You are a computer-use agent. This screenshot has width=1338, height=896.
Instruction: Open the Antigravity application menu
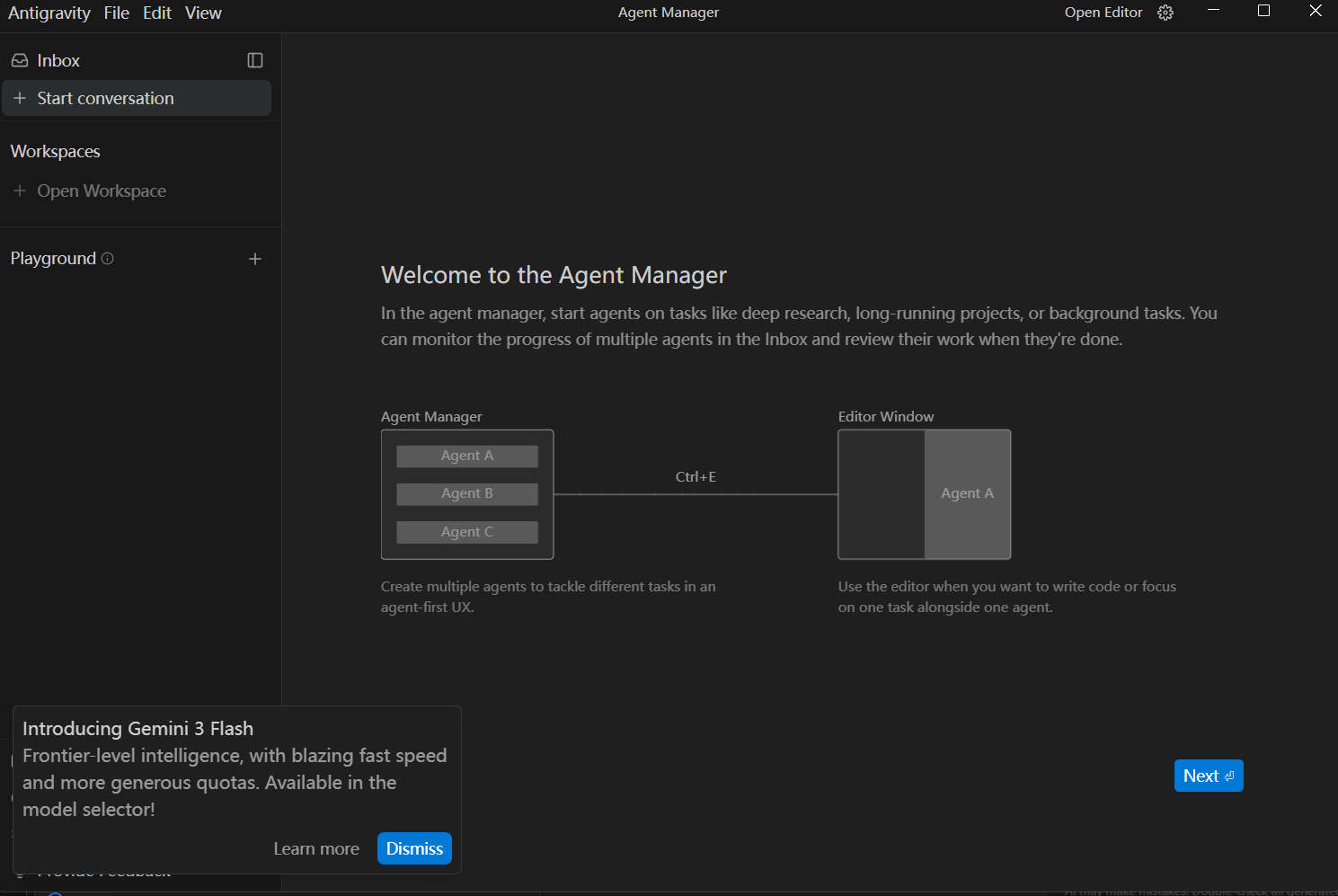[x=49, y=13]
